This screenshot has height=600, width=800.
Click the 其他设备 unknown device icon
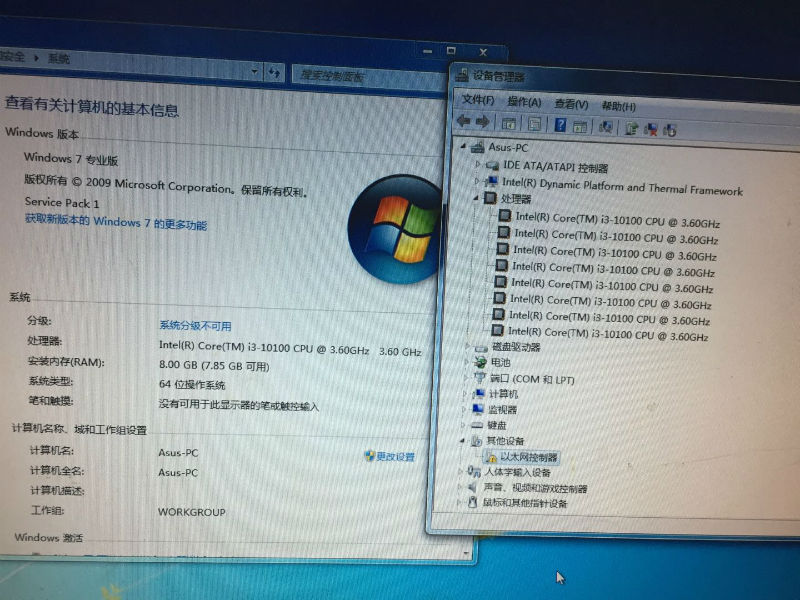477,440
